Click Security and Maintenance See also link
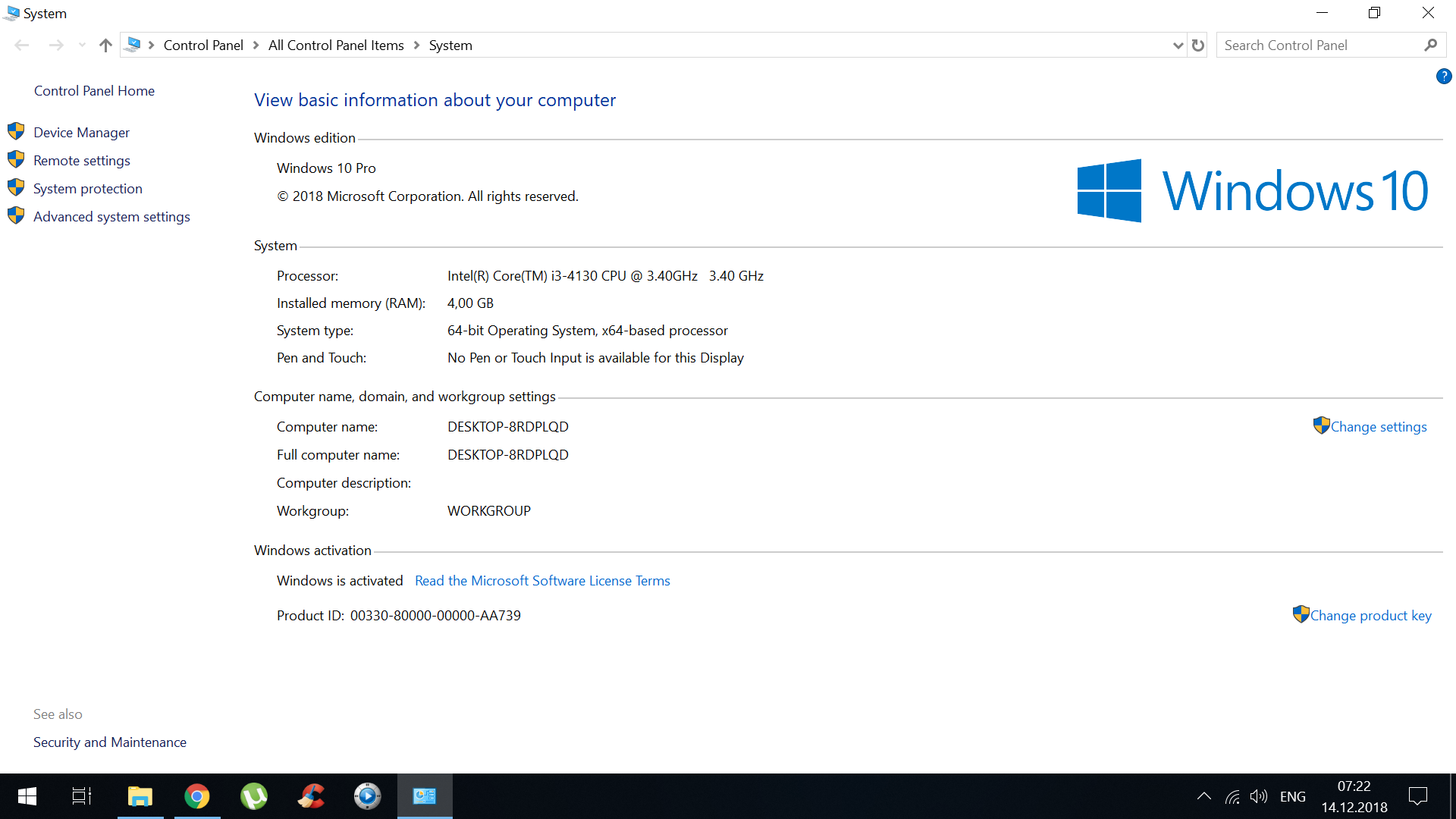The width and height of the screenshot is (1456, 819). click(110, 741)
